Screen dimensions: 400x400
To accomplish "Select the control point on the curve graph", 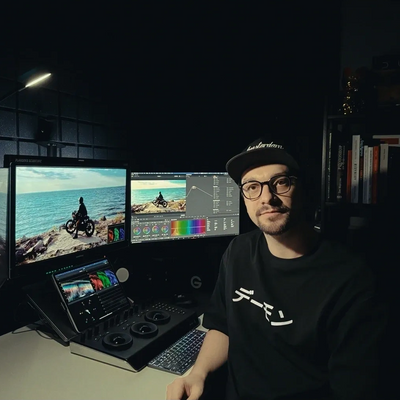I will click(x=194, y=187).
